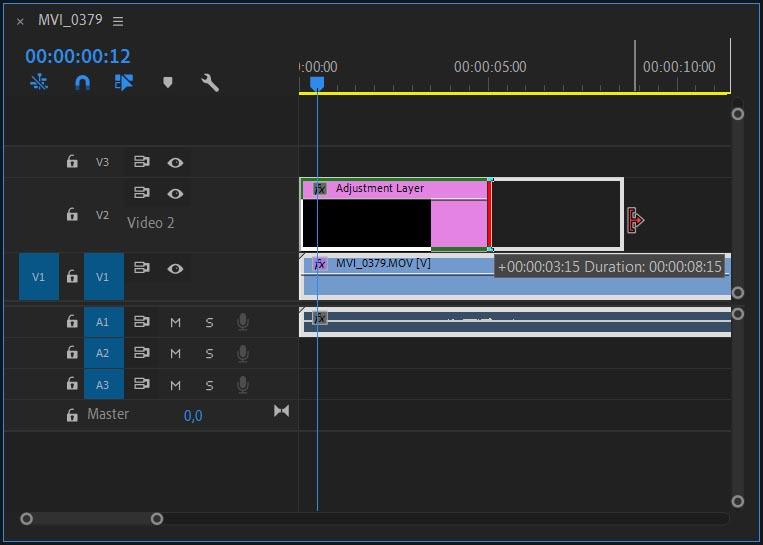Enable voice-over record on A1
The height and width of the screenshot is (545, 763).
(242, 322)
